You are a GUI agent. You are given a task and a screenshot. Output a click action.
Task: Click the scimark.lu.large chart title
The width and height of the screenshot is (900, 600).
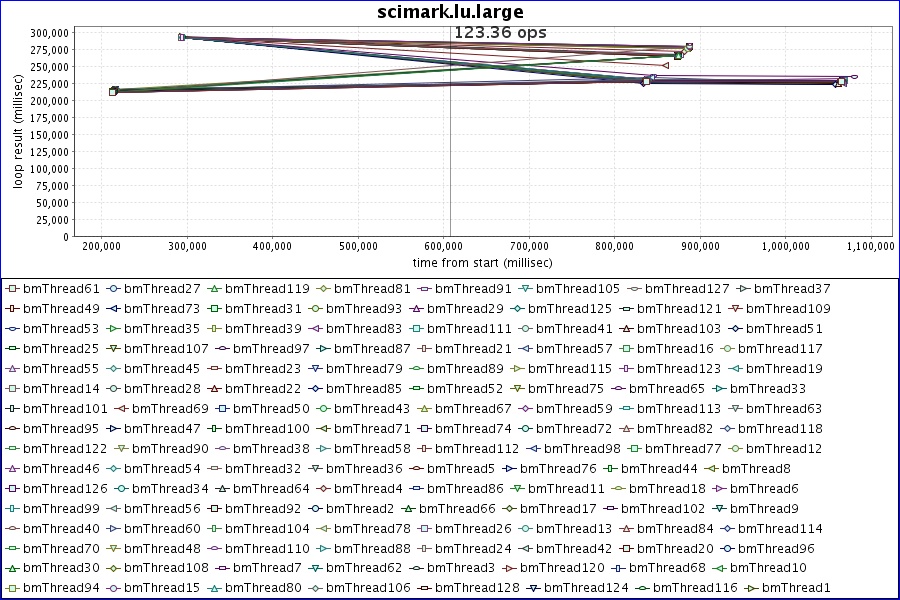pyautogui.click(x=450, y=12)
